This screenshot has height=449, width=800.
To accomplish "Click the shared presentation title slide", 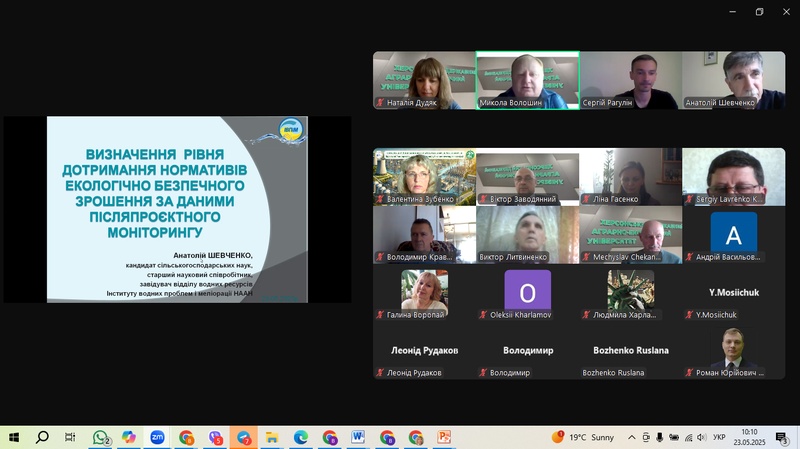I will tap(177, 209).
